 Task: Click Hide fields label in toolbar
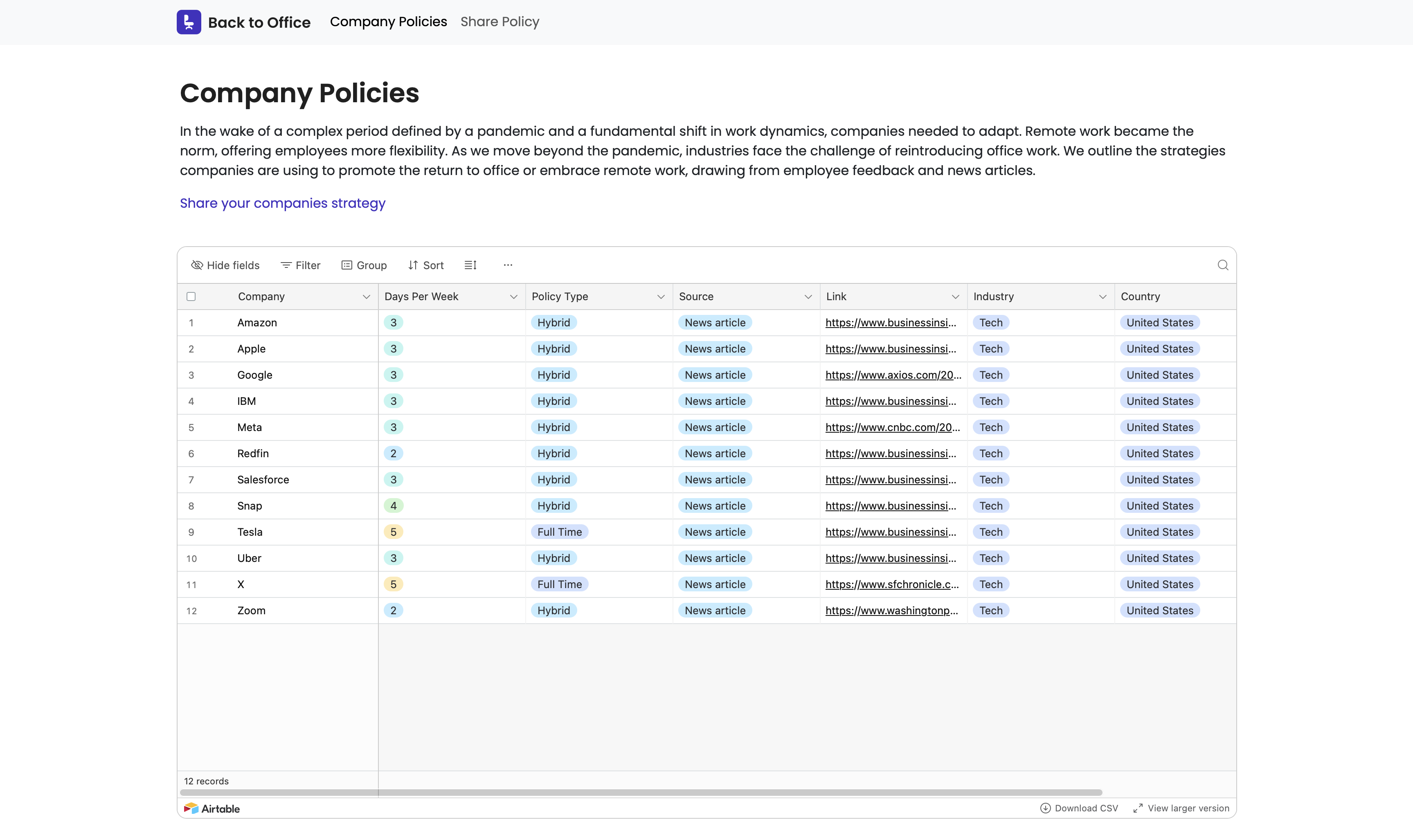coord(233,265)
